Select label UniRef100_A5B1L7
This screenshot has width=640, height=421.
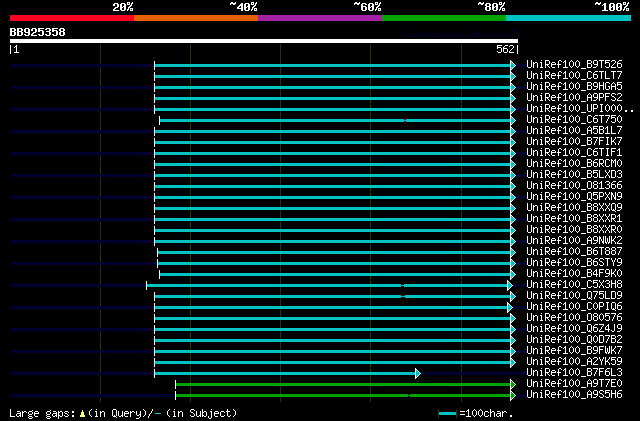click(x=574, y=131)
